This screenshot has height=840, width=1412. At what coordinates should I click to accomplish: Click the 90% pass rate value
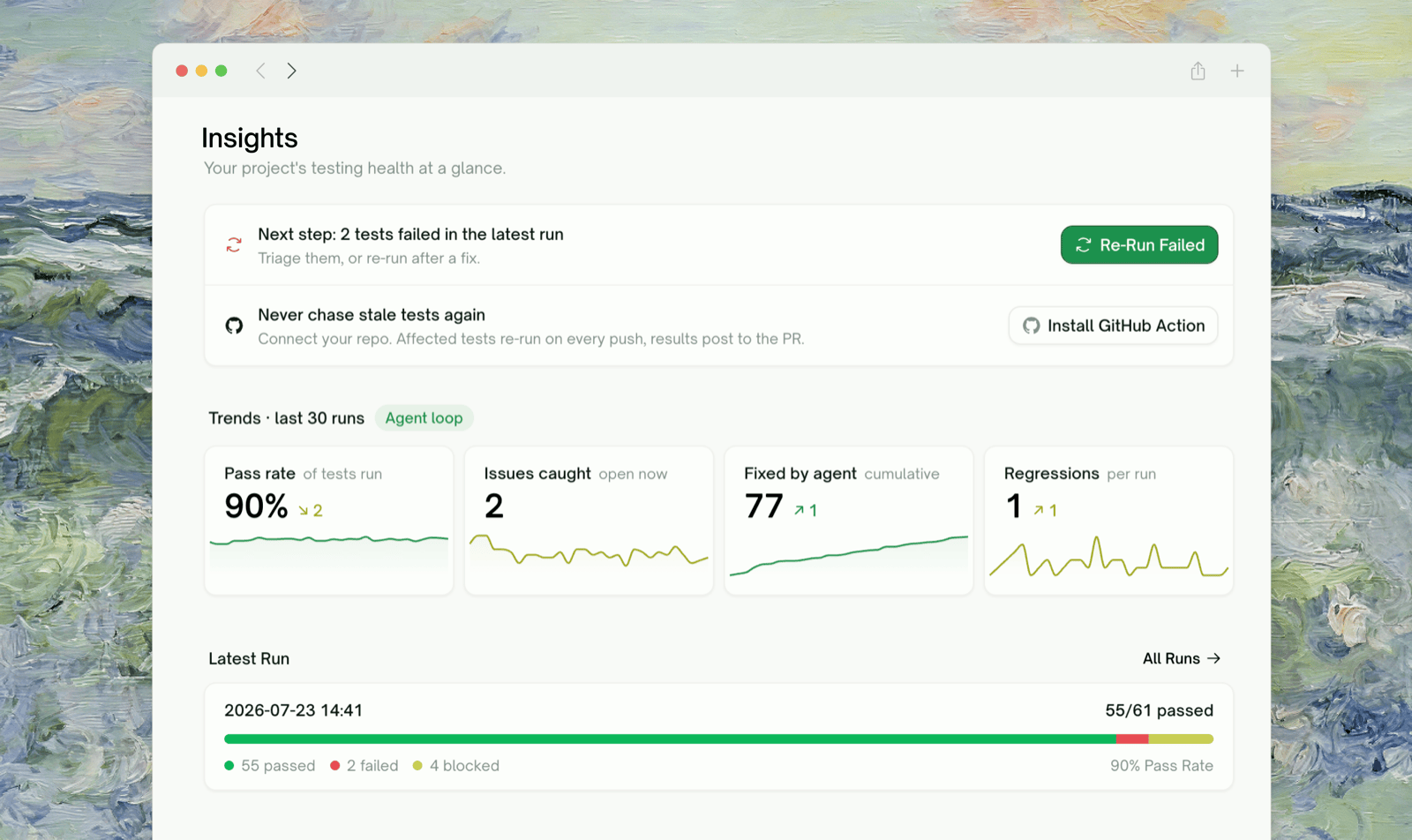256,506
